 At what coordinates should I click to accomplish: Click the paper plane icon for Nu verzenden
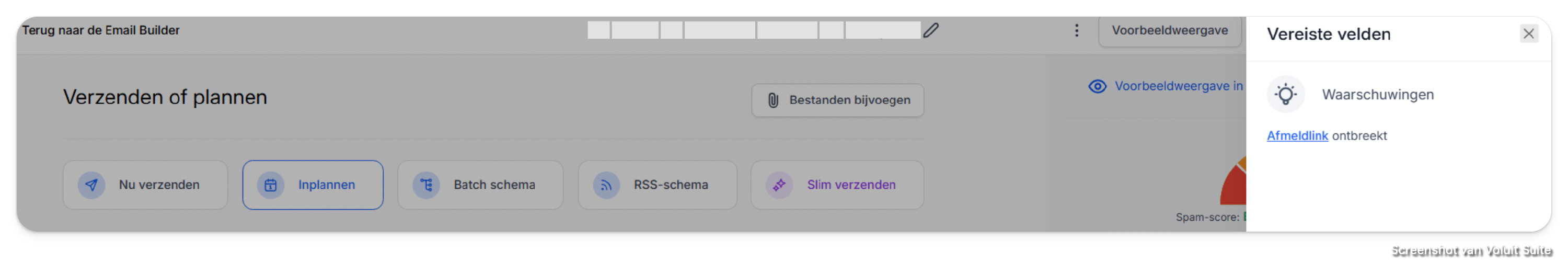coord(91,185)
